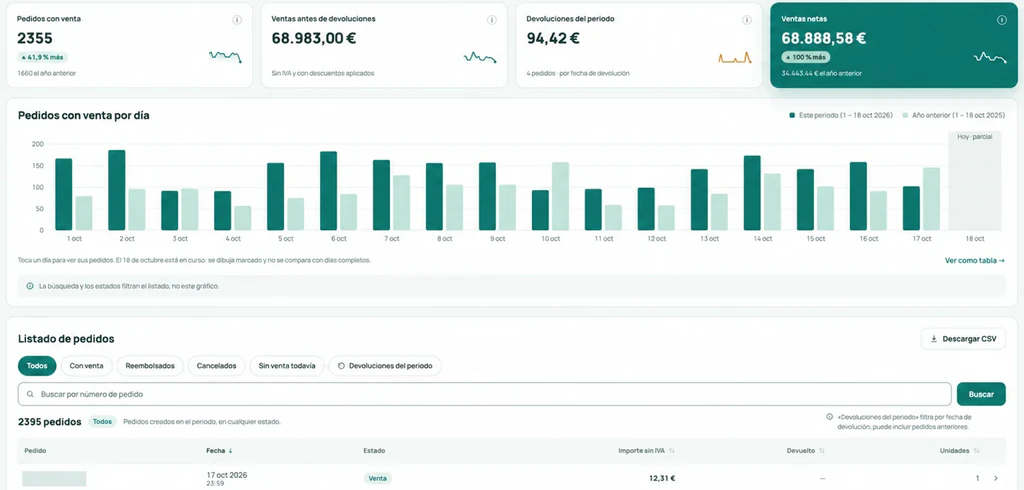Click the 100 % más badge
Image resolution: width=1024 pixels, height=490 pixels.
click(806, 57)
